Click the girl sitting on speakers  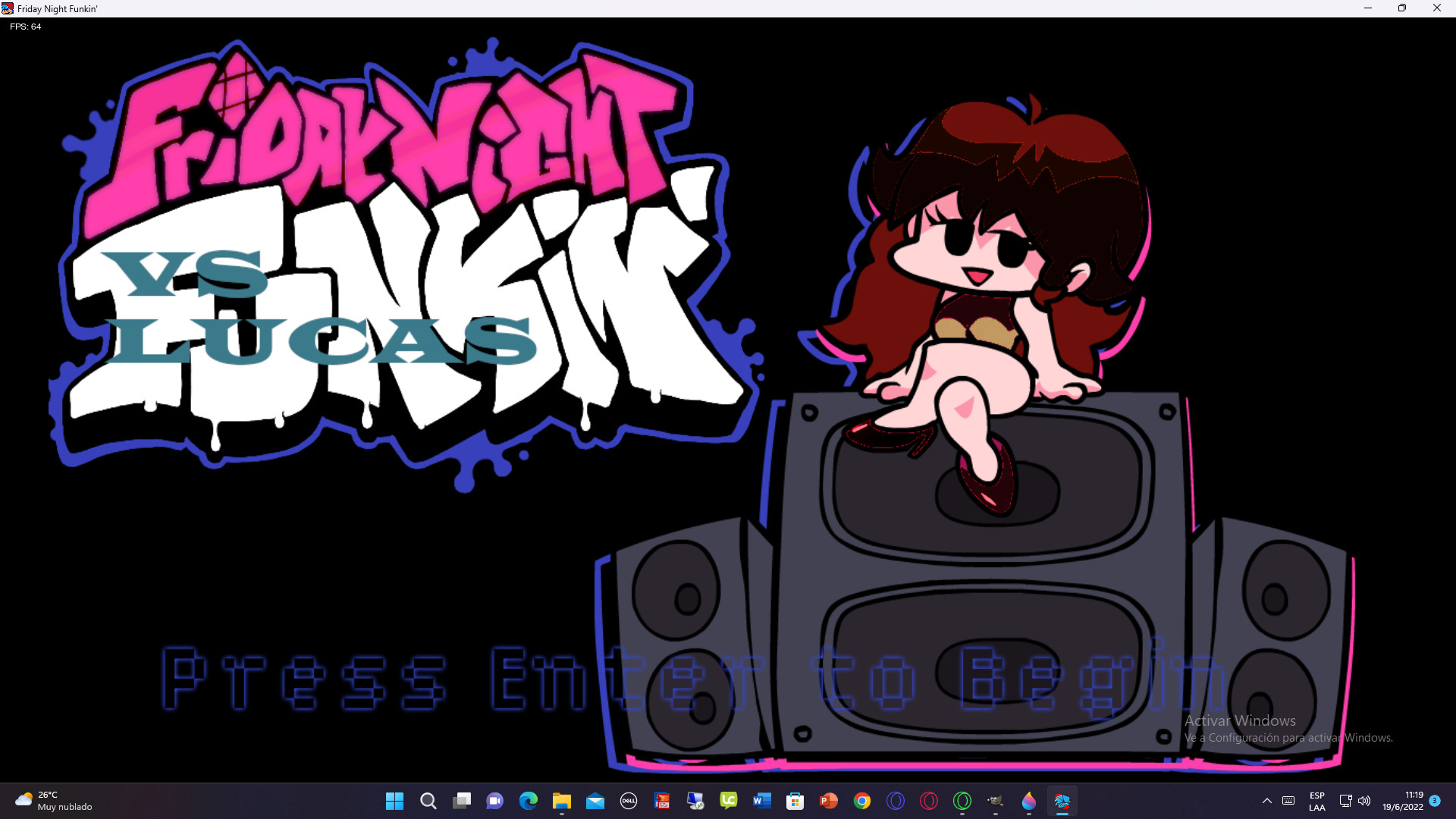(x=986, y=303)
